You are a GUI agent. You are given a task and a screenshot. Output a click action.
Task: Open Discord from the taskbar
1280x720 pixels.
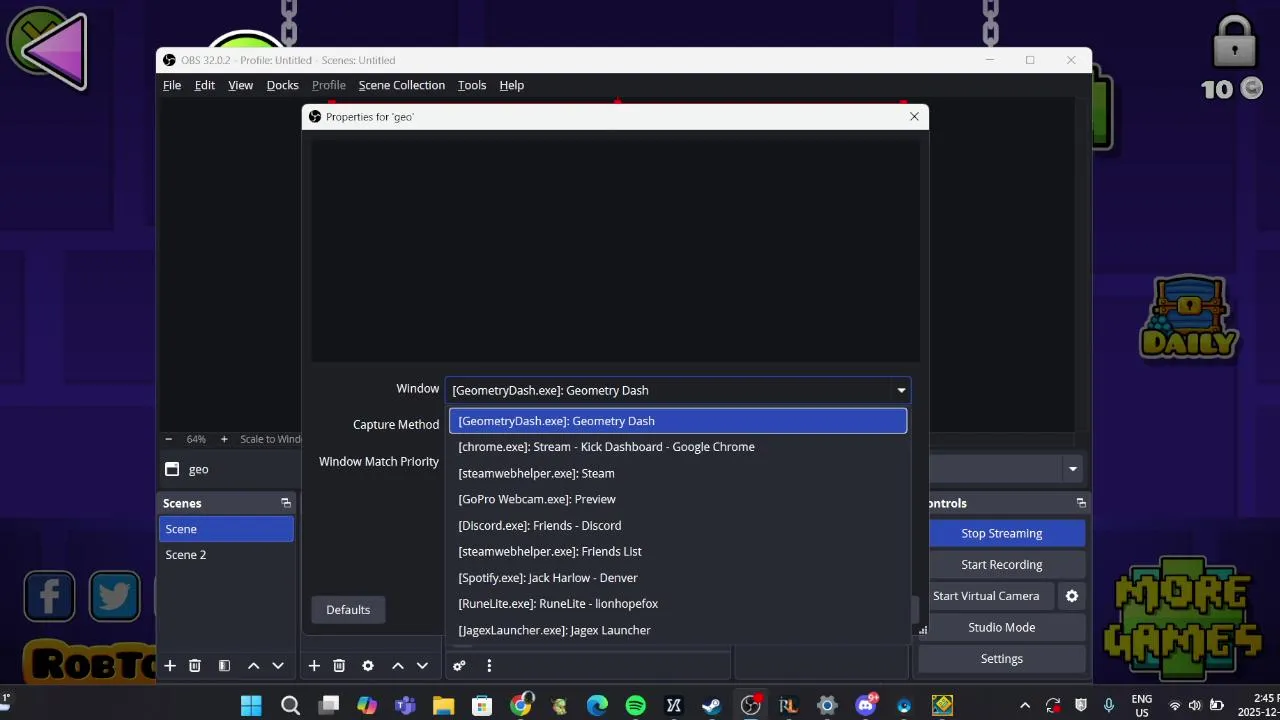coord(866,706)
